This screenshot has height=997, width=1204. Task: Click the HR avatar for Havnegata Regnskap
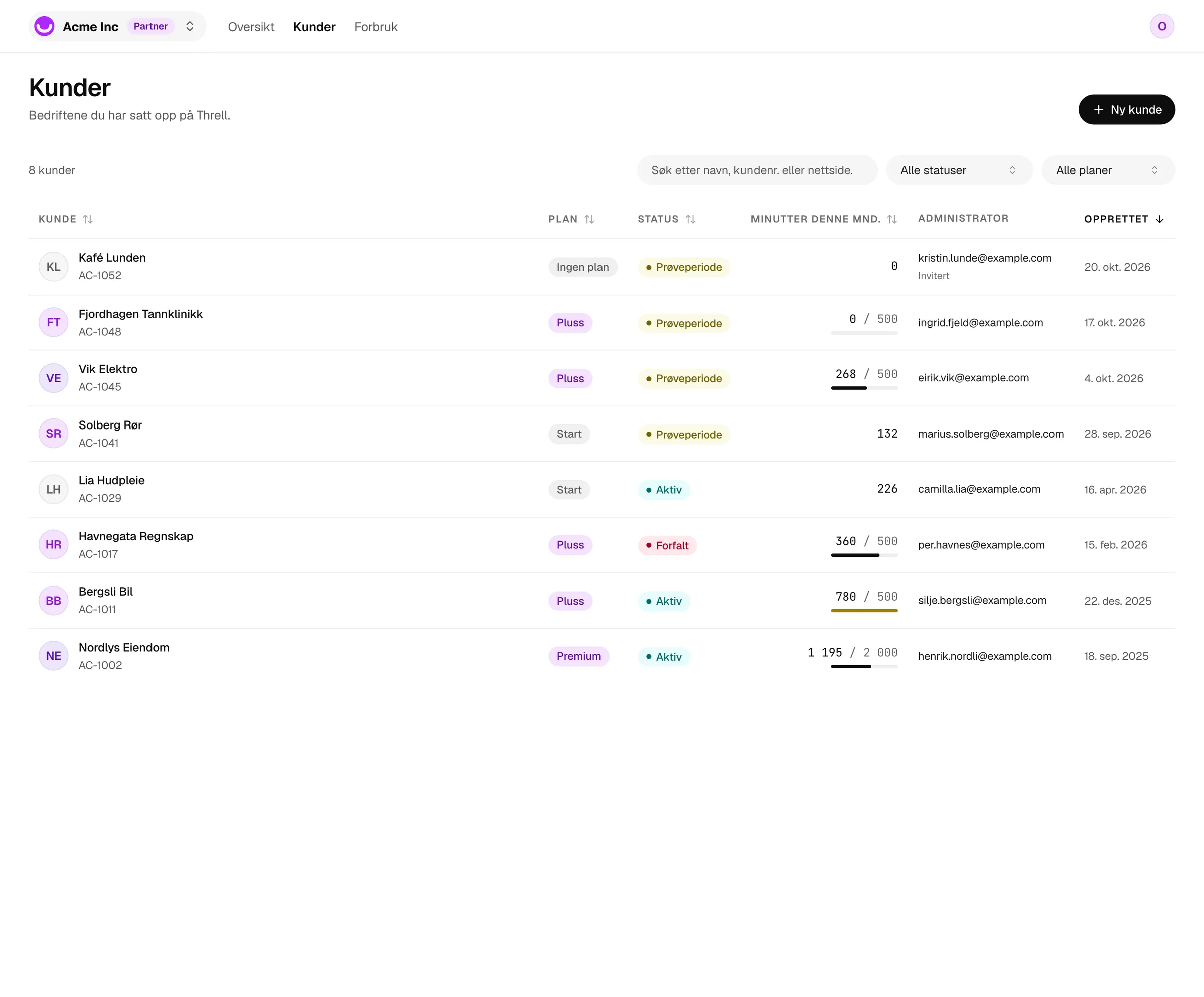point(53,544)
